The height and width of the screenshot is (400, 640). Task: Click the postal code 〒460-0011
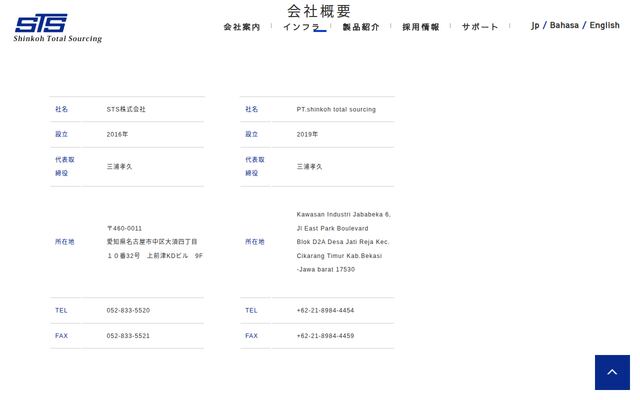[x=124, y=228]
